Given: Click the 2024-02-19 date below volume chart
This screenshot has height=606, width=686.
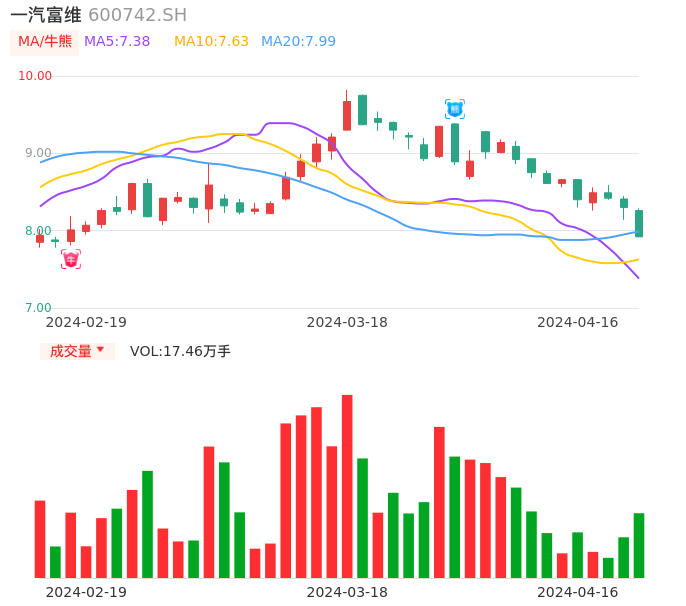Looking at the screenshot, I should [86, 592].
